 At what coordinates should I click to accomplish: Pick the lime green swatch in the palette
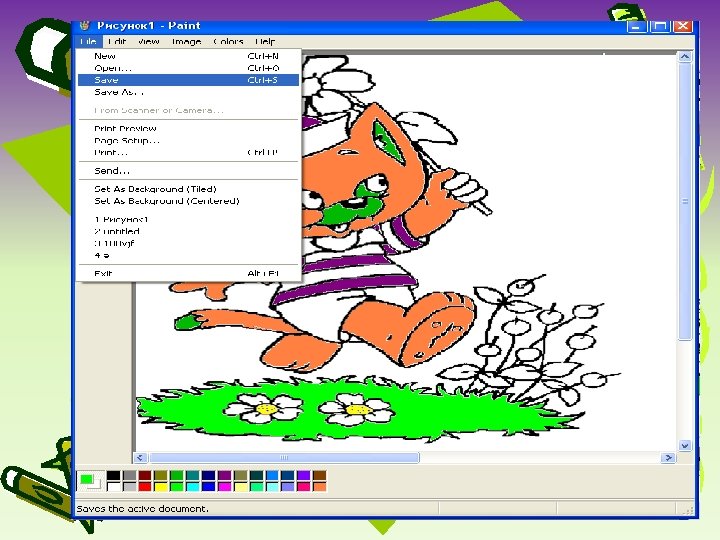click(x=177, y=486)
